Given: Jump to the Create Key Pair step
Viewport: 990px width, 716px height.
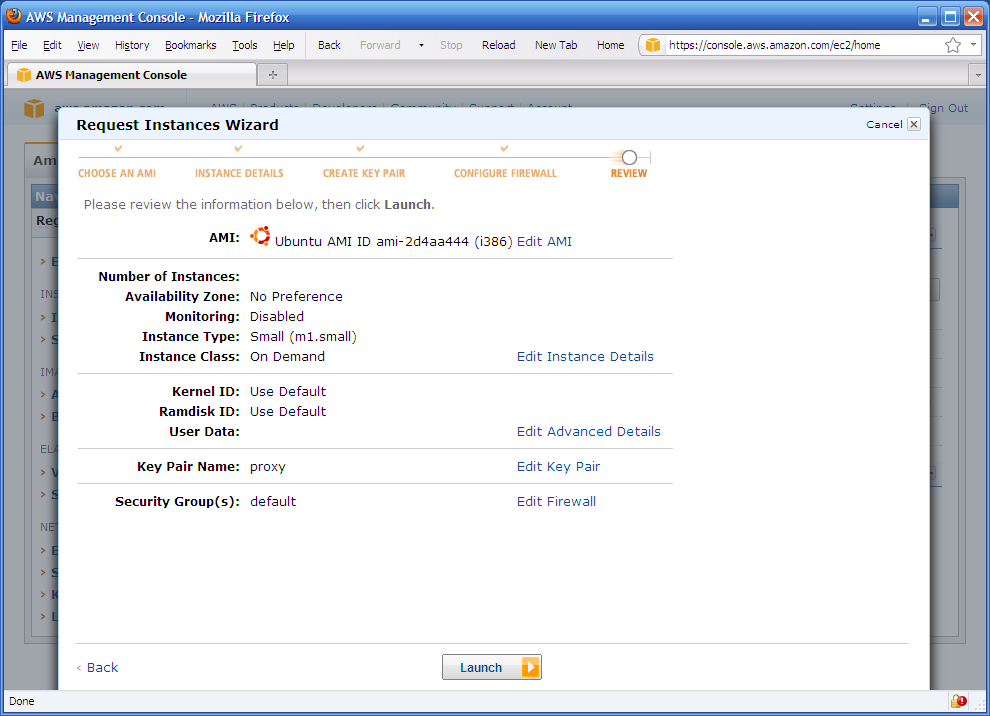Looking at the screenshot, I should tap(364, 173).
